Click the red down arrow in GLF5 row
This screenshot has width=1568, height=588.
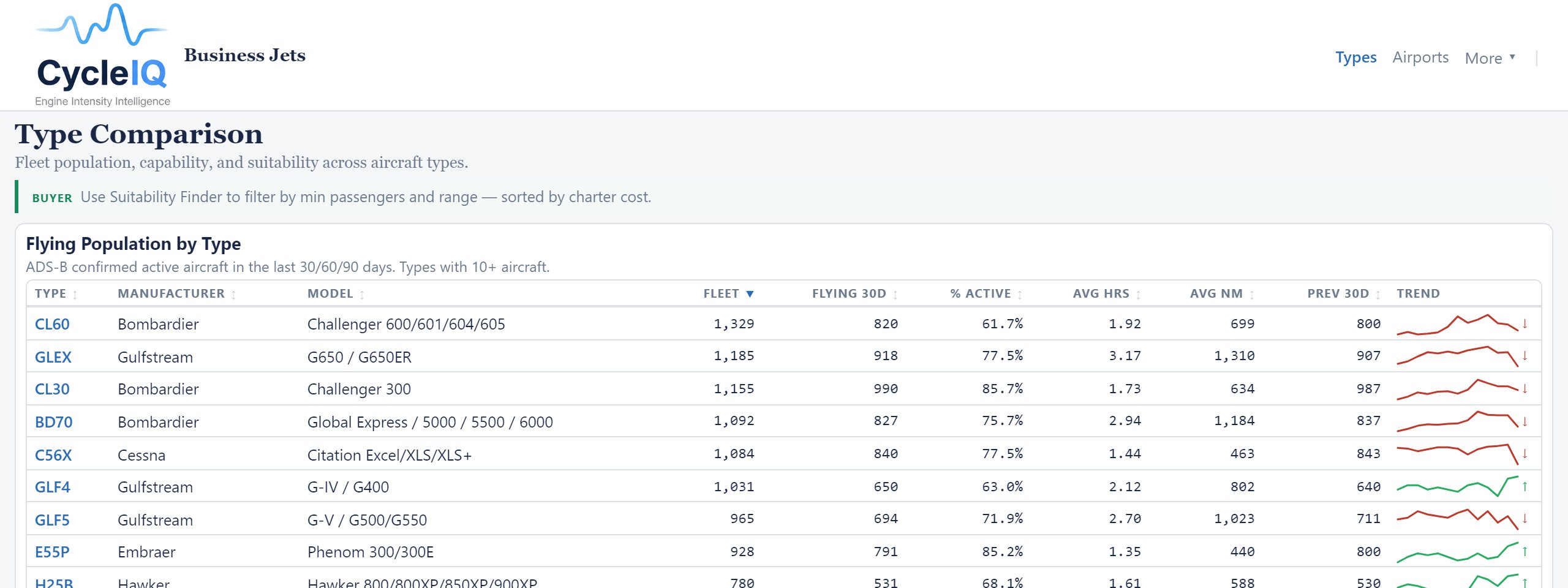click(1525, 519)
